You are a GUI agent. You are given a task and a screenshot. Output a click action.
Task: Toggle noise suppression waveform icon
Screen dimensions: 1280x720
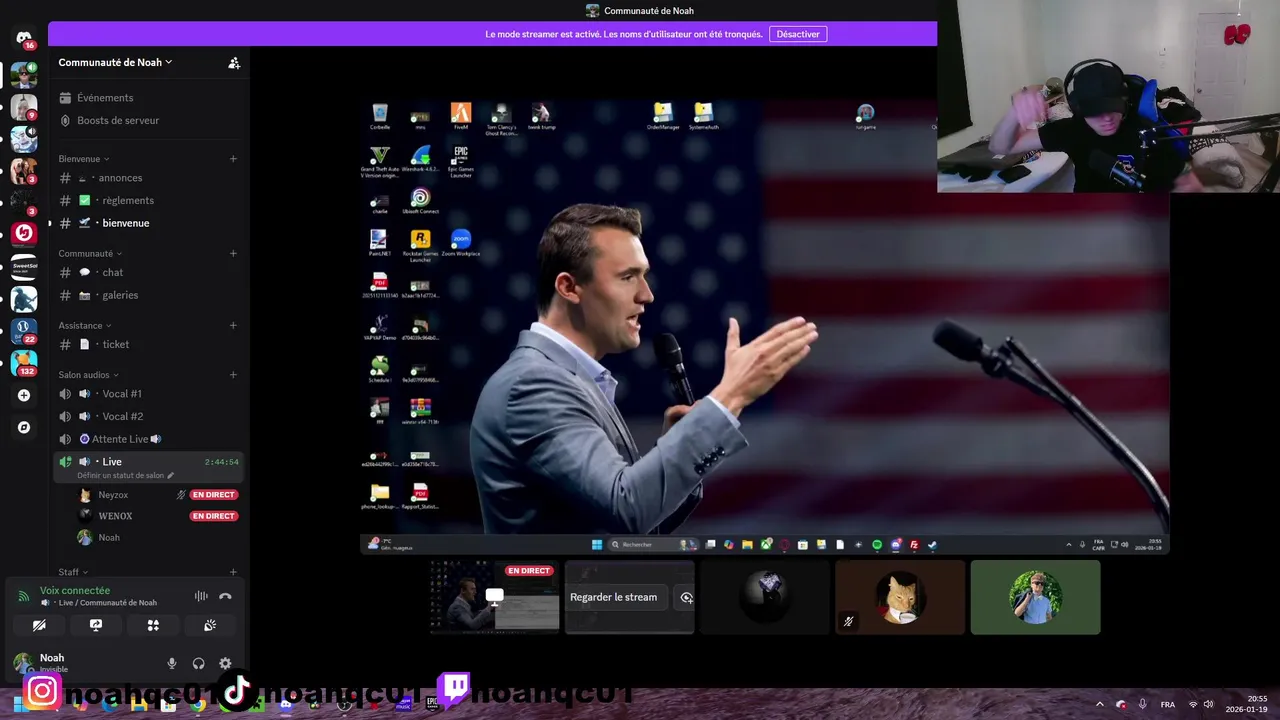[201, 596]
